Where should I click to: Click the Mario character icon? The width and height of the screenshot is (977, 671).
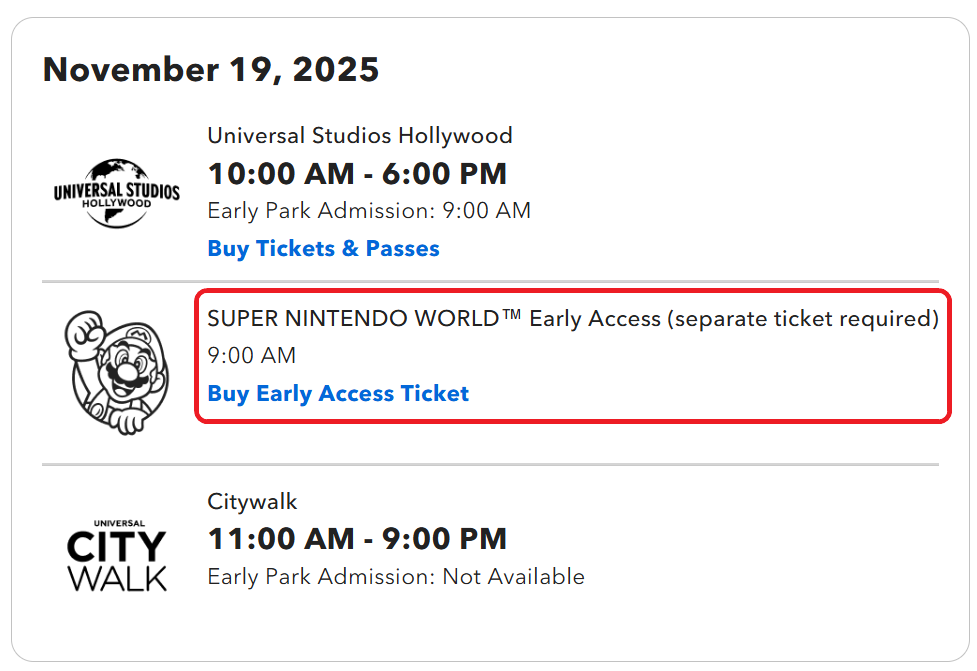pyautogui.click(x=117, y=373)
